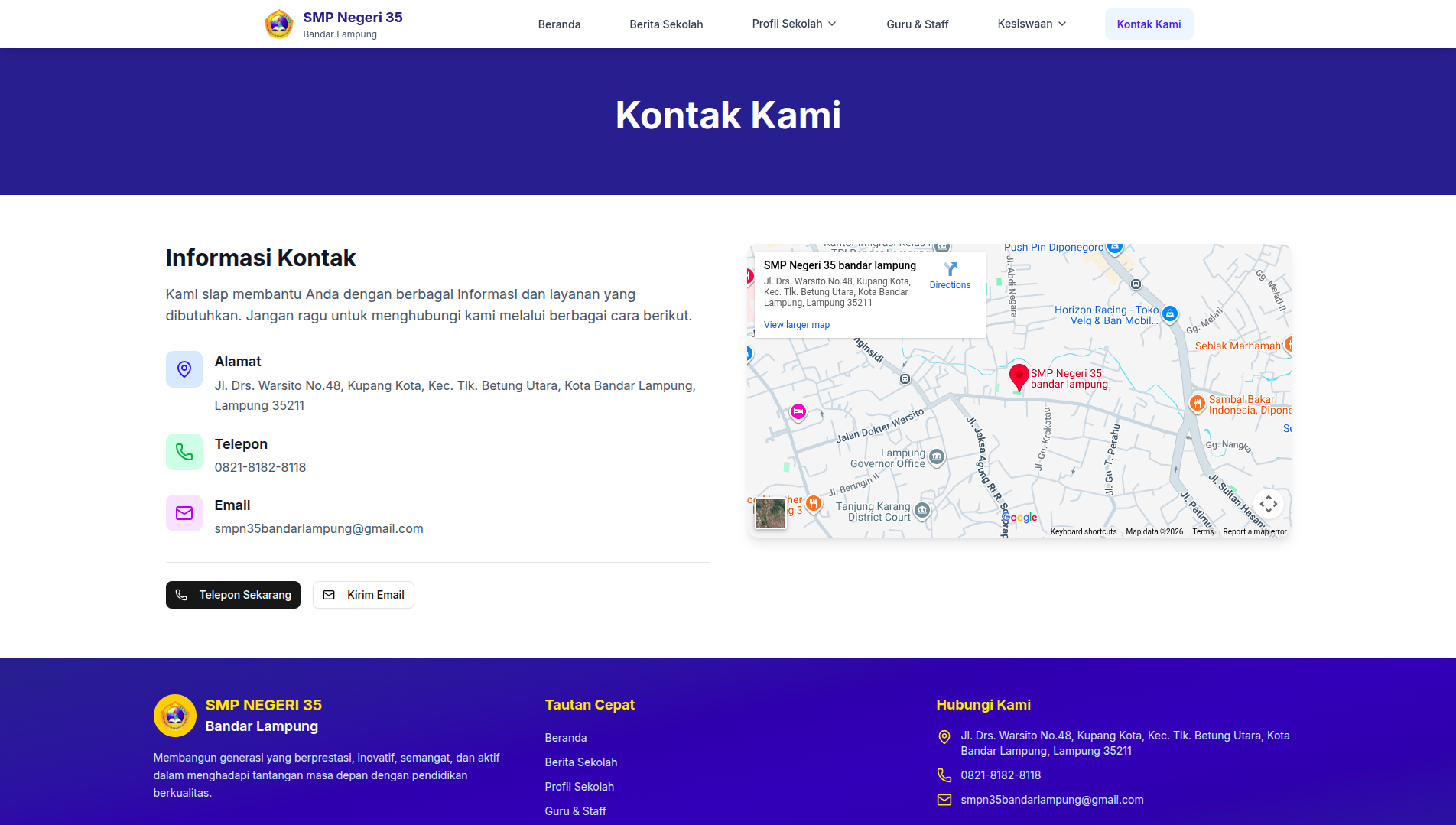Click the Lampung Governor Office map marker
The width and height of the screenshot is (1456, 825).
[937, 457]
